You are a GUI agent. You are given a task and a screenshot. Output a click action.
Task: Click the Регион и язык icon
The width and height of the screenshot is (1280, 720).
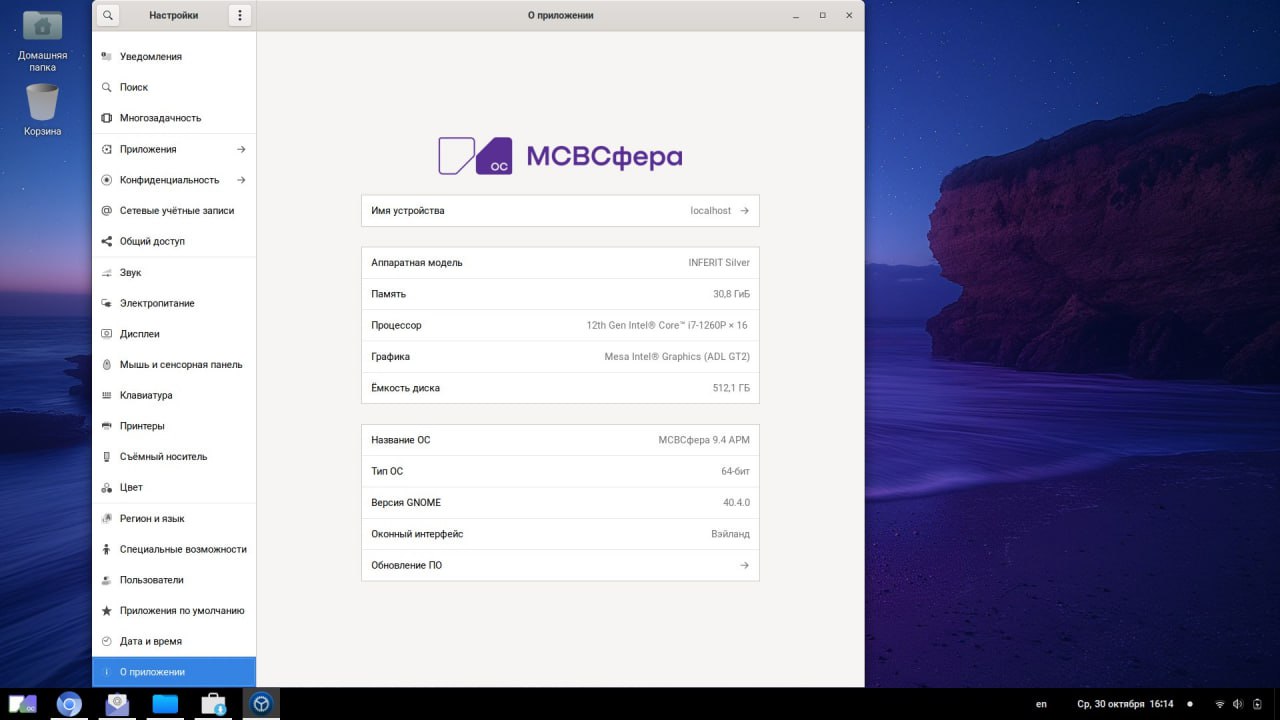106,518
